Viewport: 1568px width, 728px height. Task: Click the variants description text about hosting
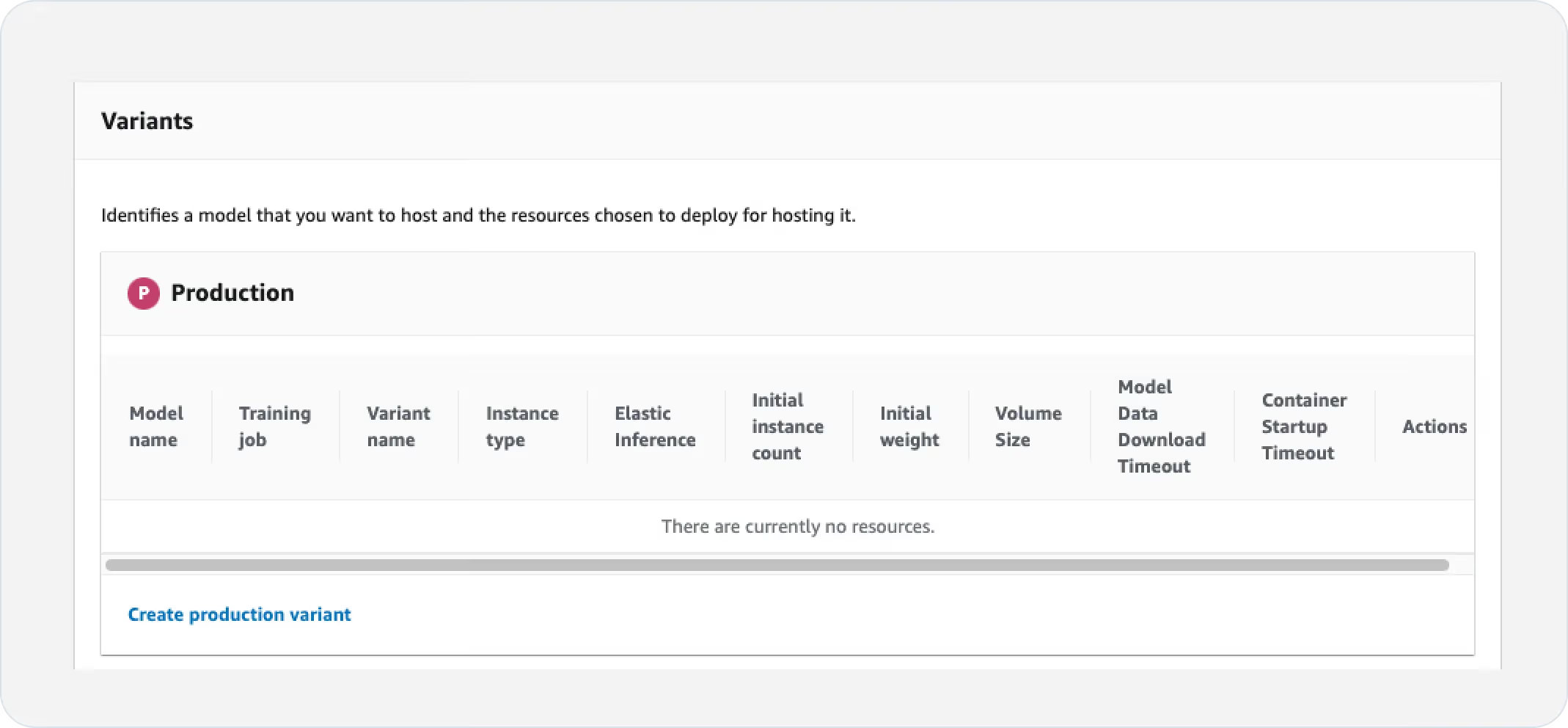478,216
